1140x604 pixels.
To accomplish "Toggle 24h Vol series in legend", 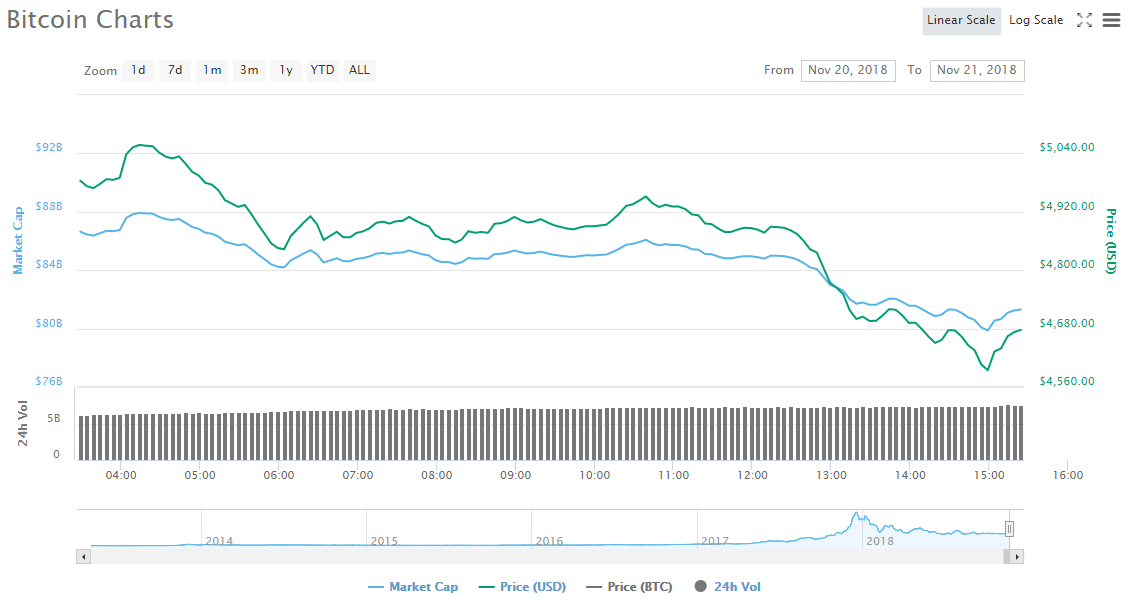I will coord(728,587).
